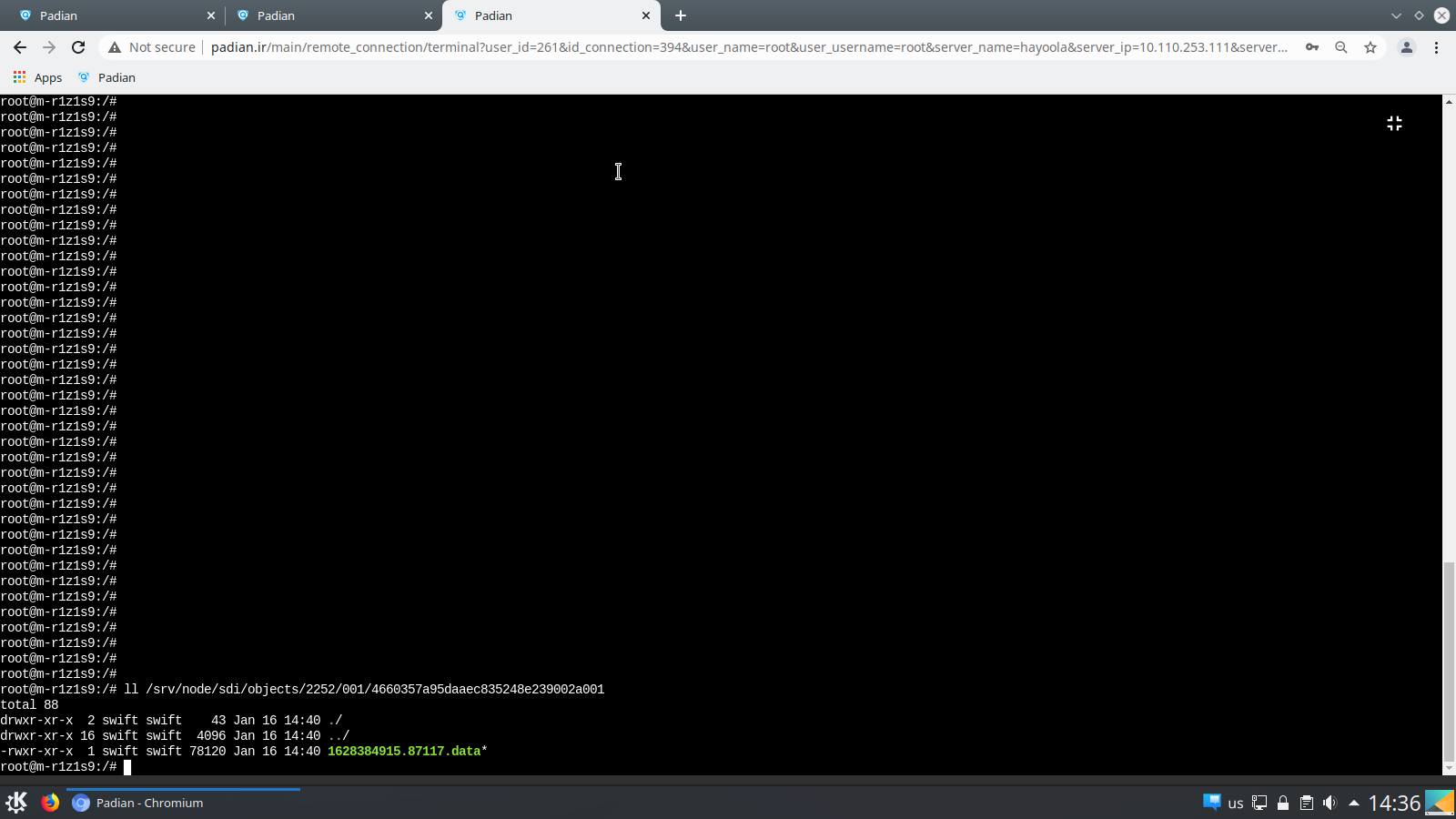Open the saved passwords key icon
This screenshot has width=1456, height=819.
coord(1312,47)
